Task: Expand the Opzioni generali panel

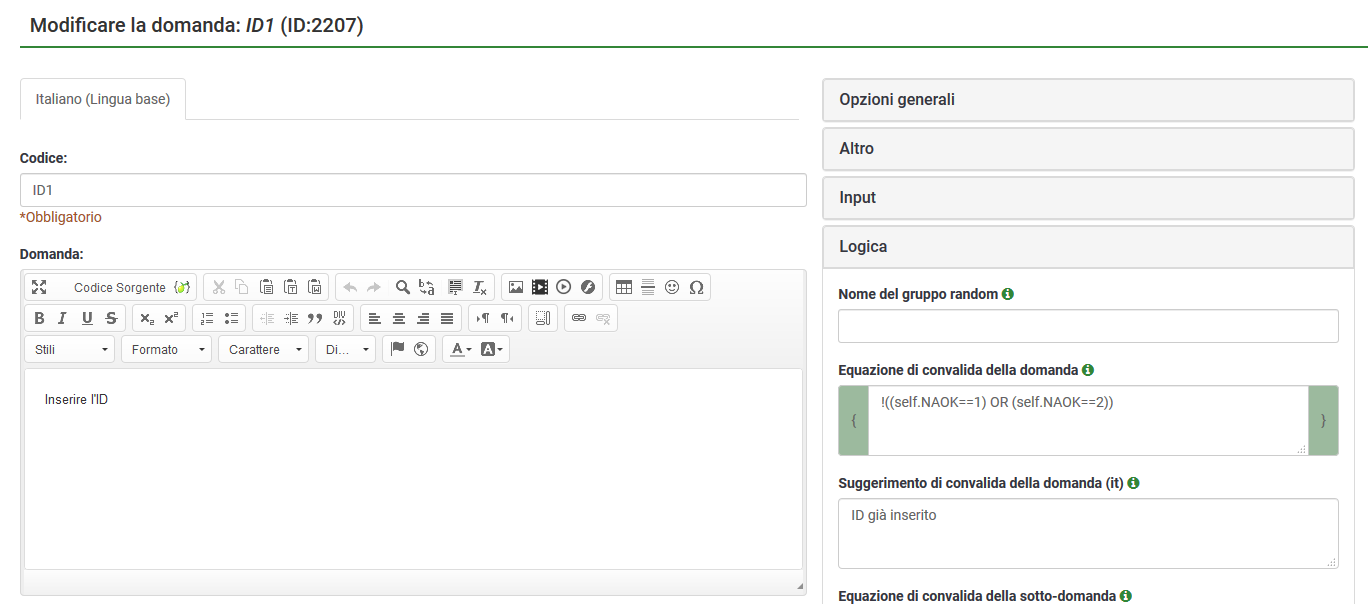Action: click(1095, 99)
